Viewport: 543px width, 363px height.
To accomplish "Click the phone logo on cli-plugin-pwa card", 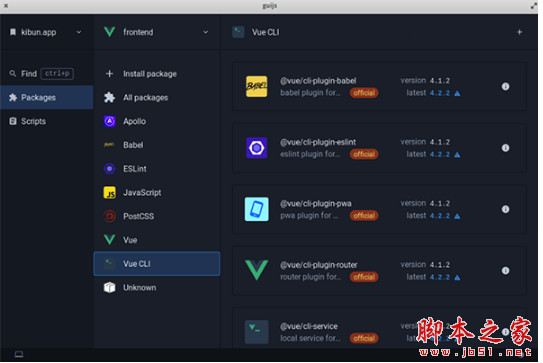I will point(257,209).
